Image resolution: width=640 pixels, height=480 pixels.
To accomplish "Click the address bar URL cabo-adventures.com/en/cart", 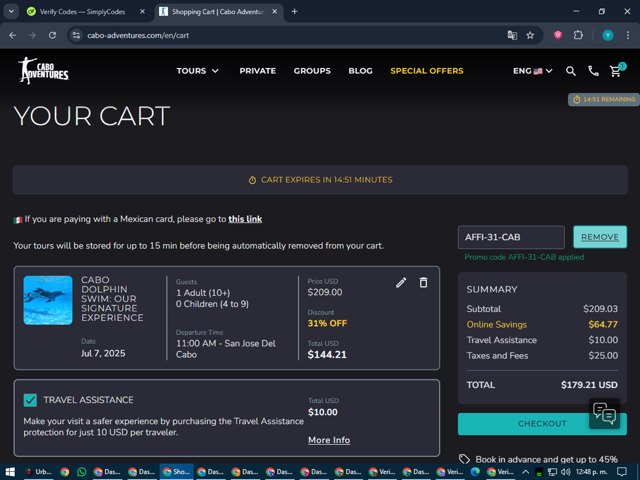I will tap(138, 36).
